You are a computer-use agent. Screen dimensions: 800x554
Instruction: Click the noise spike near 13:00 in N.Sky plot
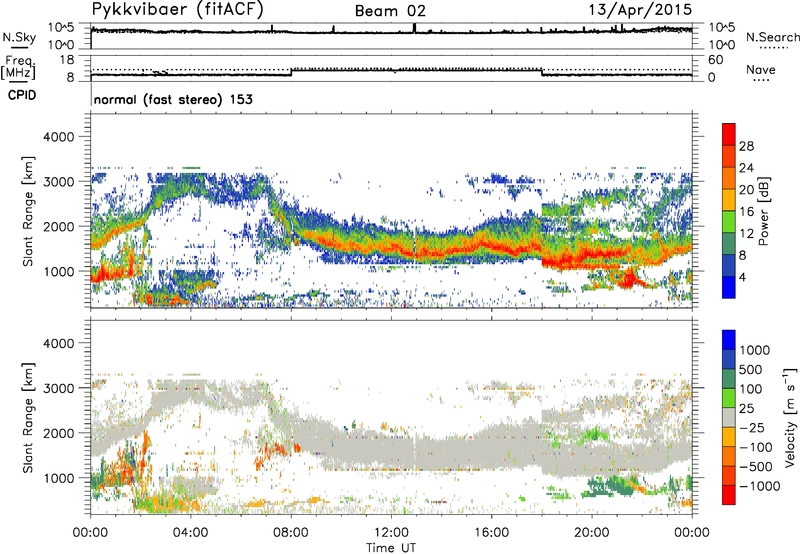point(414,28)
